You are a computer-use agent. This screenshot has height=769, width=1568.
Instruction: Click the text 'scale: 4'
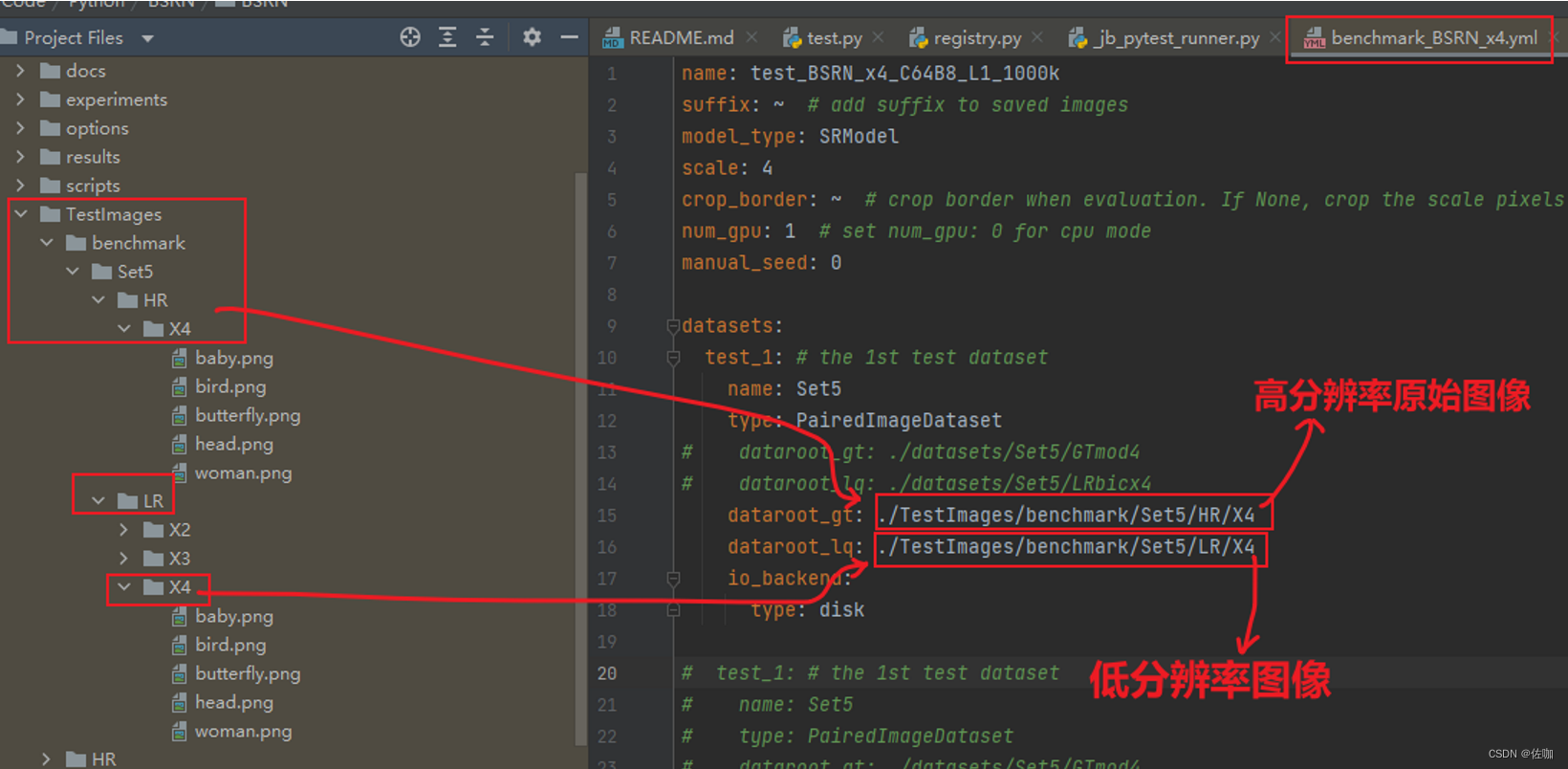[727, 168]
